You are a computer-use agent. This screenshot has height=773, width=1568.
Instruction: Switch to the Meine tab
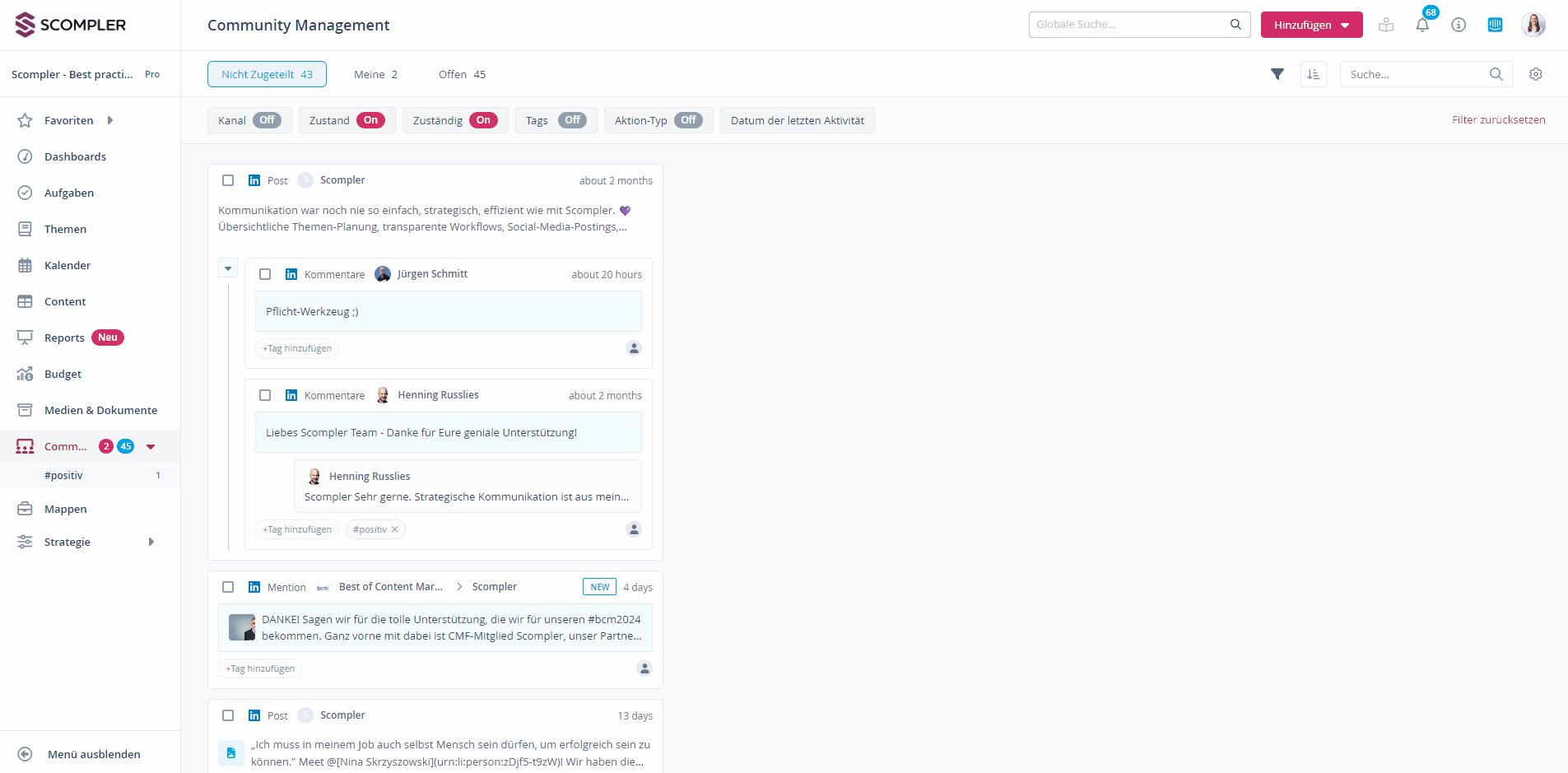(375, 74)
